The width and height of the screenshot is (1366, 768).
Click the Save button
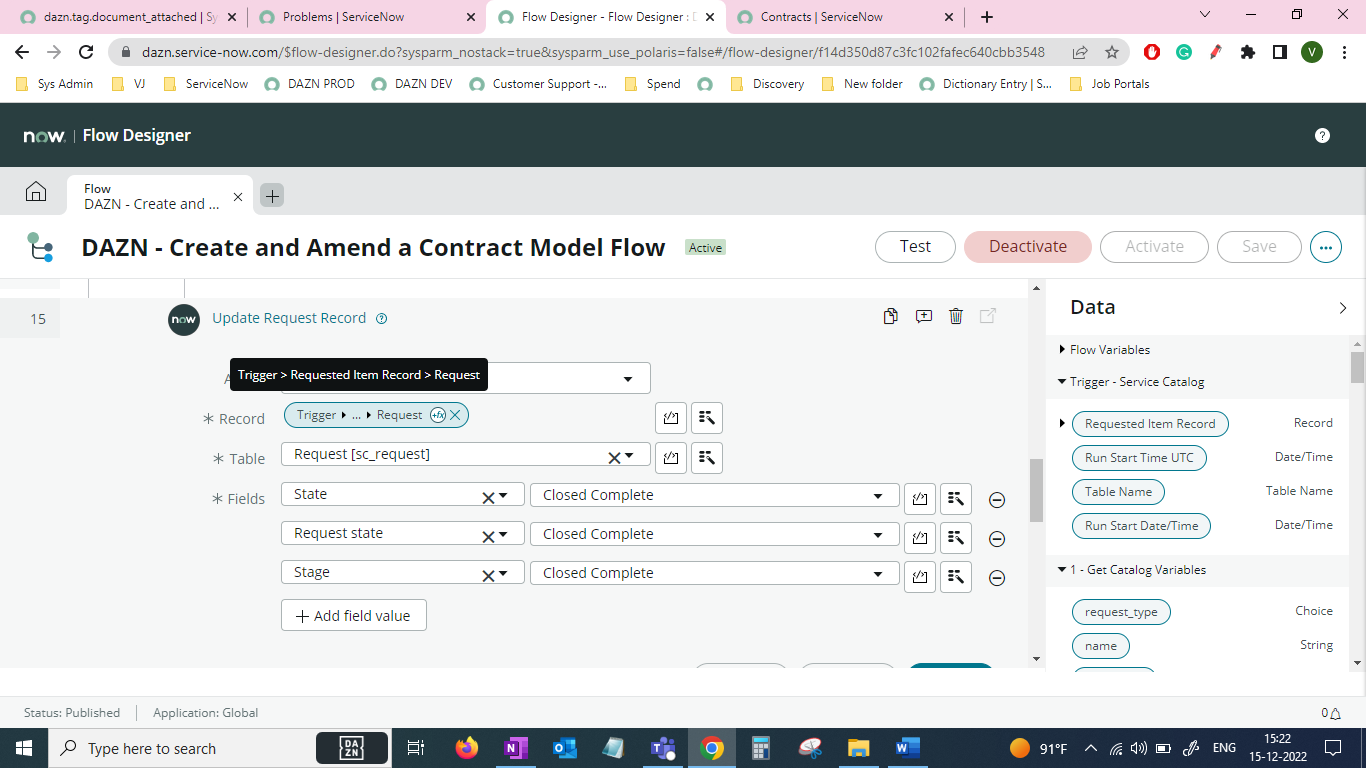coord(1259,247)
